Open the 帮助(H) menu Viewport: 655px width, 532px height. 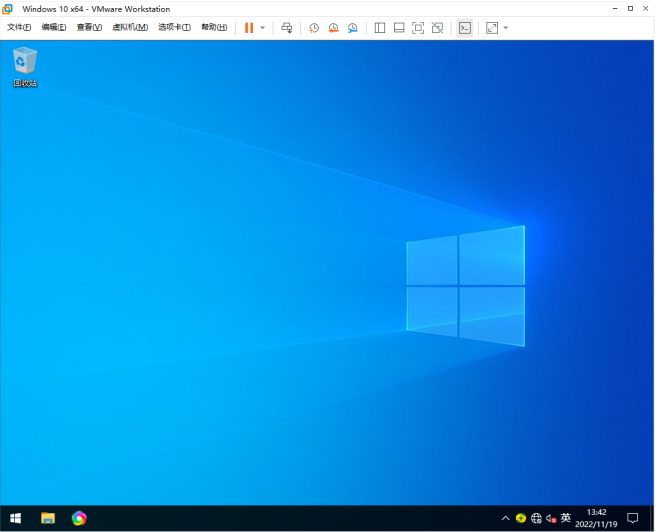tap(214, 28)
